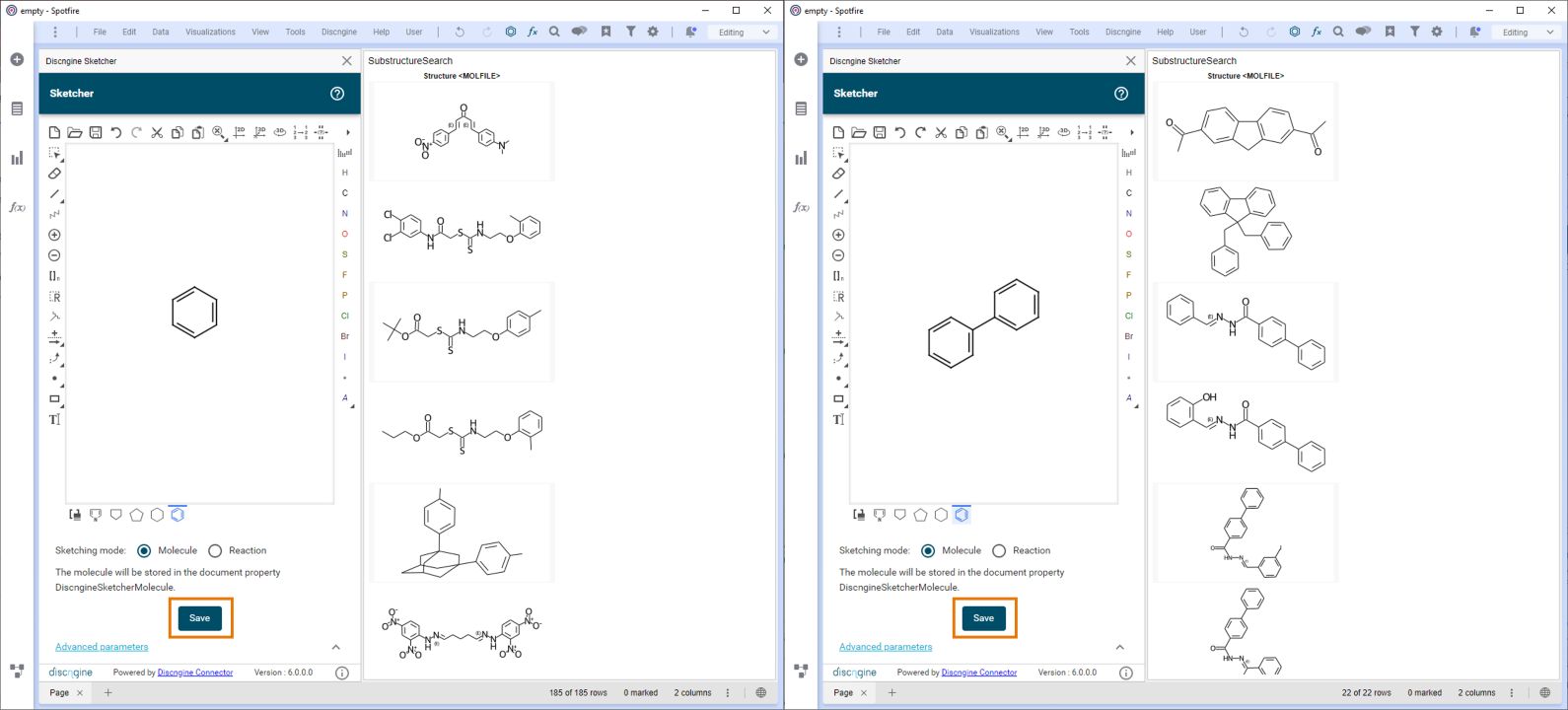This screenshot has height=710, width=1568.
Task: Click the Save button in right window
Action: (984, 618)
